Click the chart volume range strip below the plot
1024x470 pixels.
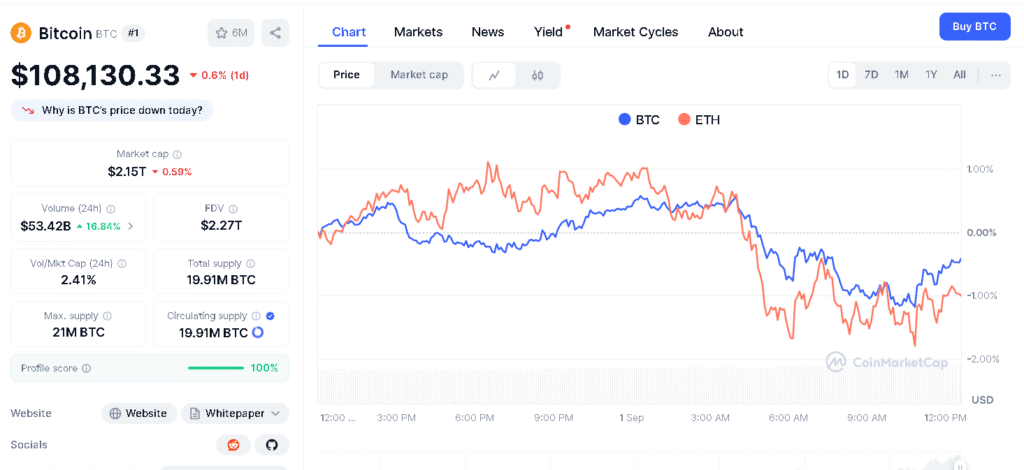[640, 386]
